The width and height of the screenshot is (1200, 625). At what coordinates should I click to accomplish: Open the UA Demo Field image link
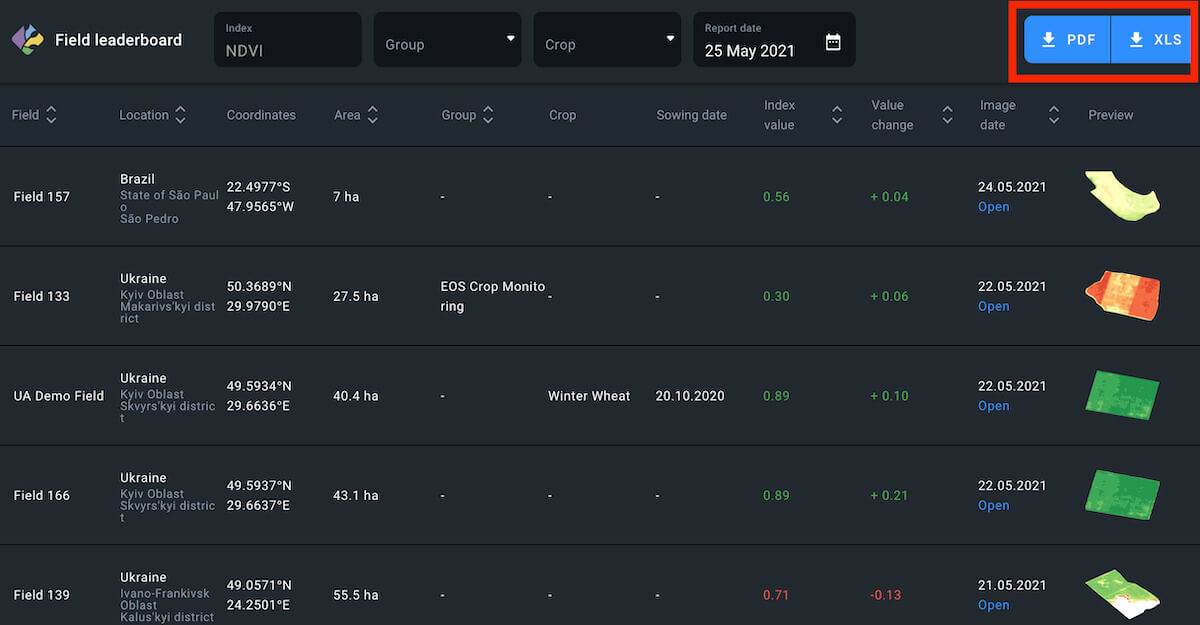tap(993, 406)
